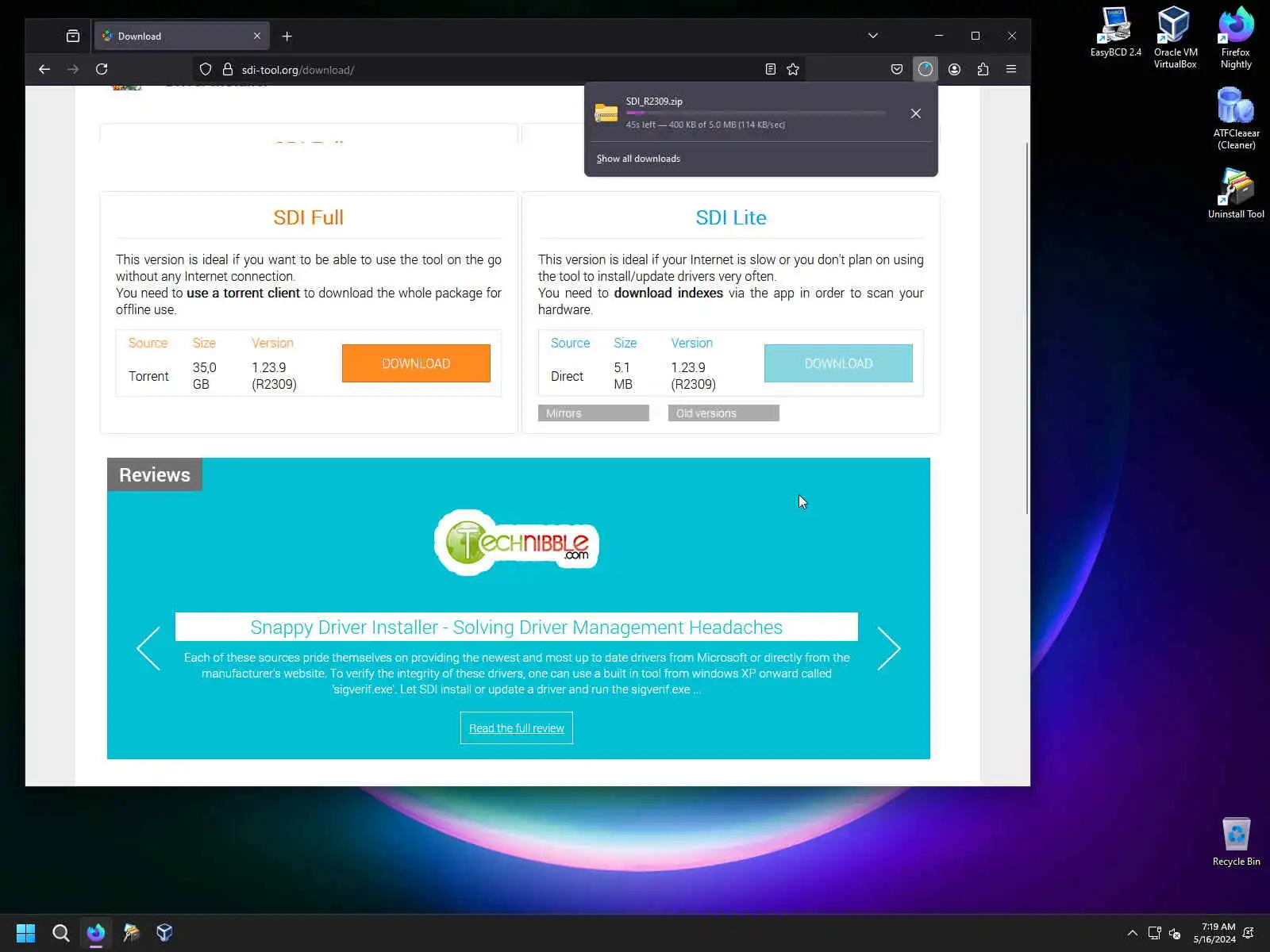This screenshot has width=1270, height=952.
Task: Open VirtualBox from the taskbar
Action: 165,933
